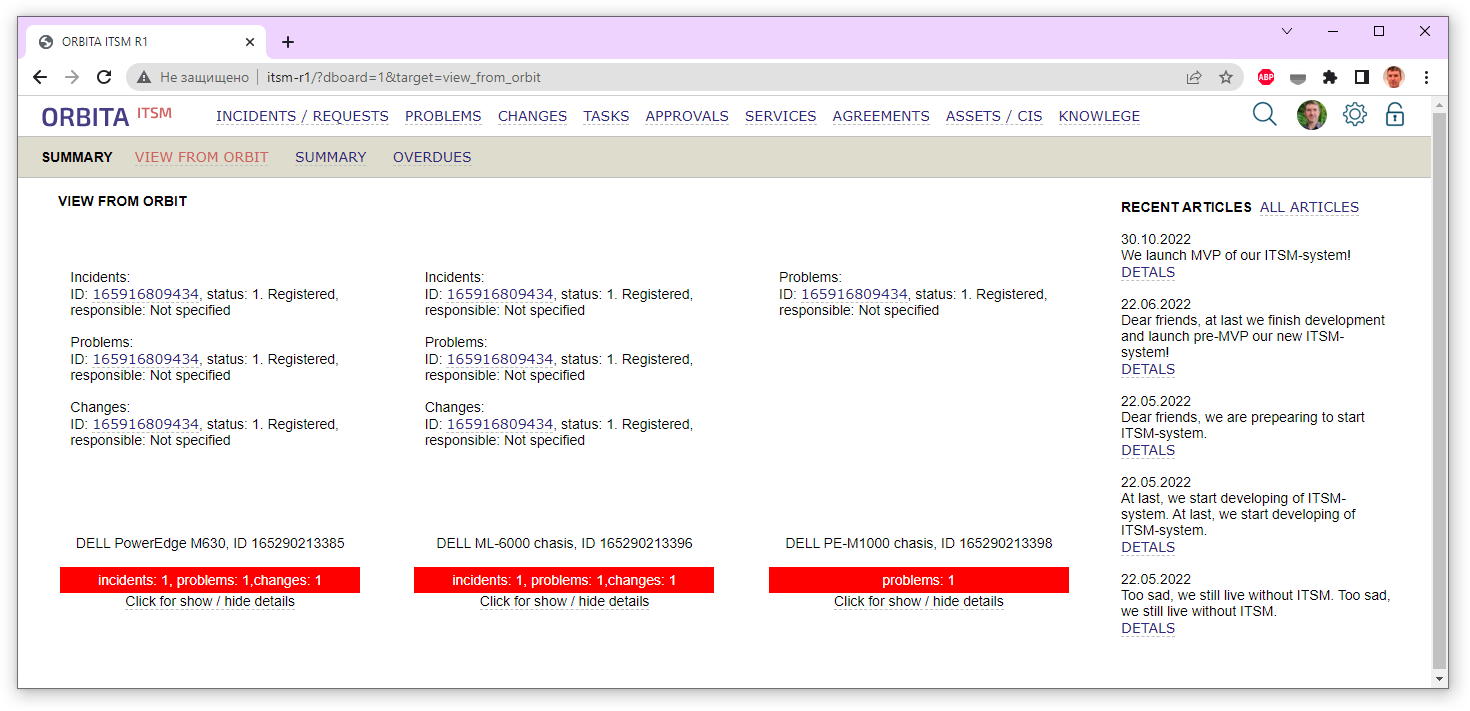Screen dimensions: 1470x711
Task: Click the share page icon in address bar
Action: click(x=1193, y=77)
